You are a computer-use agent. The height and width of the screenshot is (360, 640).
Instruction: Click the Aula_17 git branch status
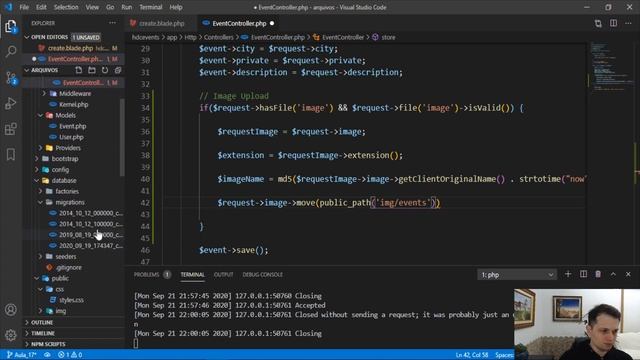click(x=22, y=355)
